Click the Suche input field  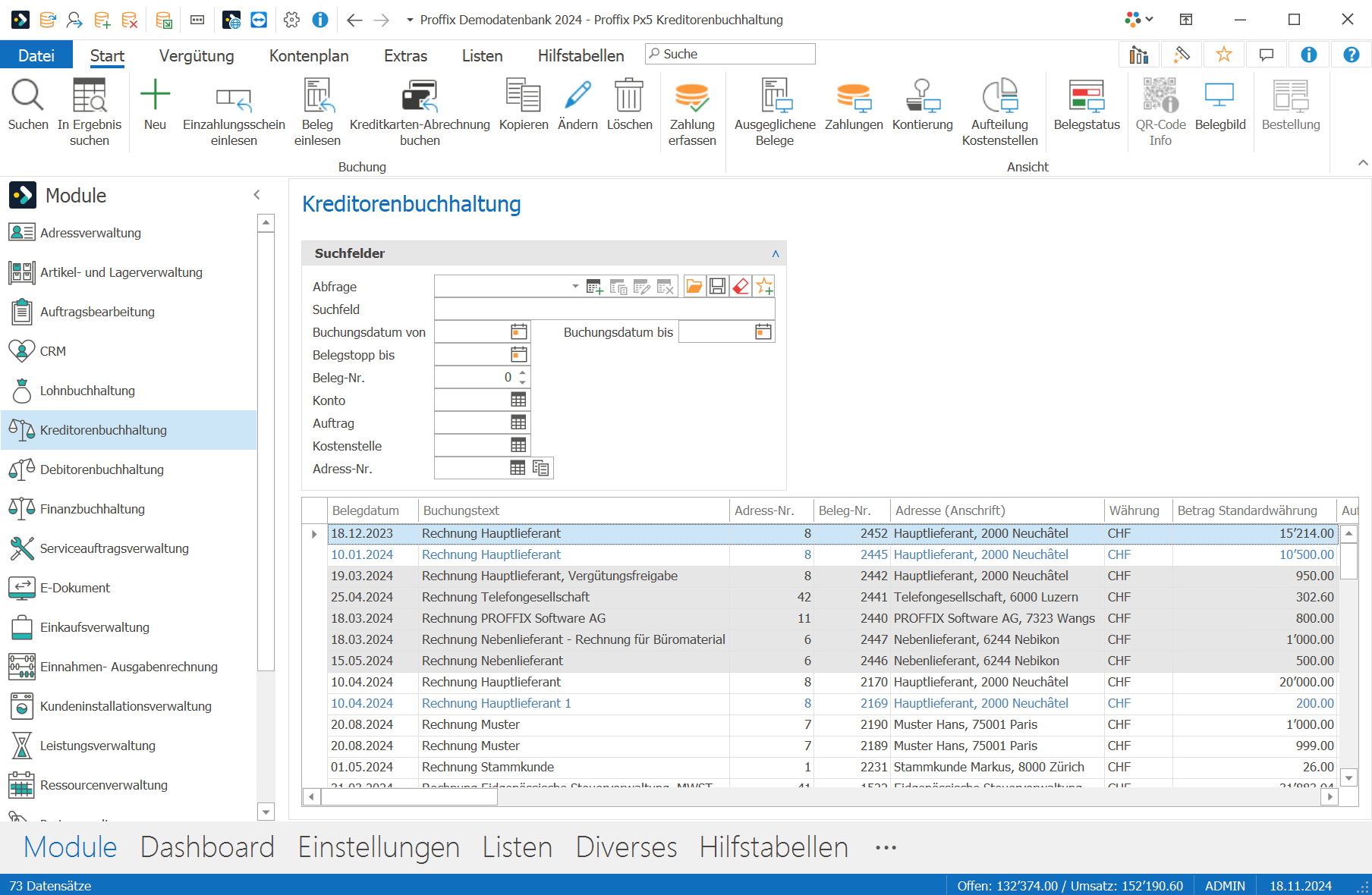[x=730, y=54]
